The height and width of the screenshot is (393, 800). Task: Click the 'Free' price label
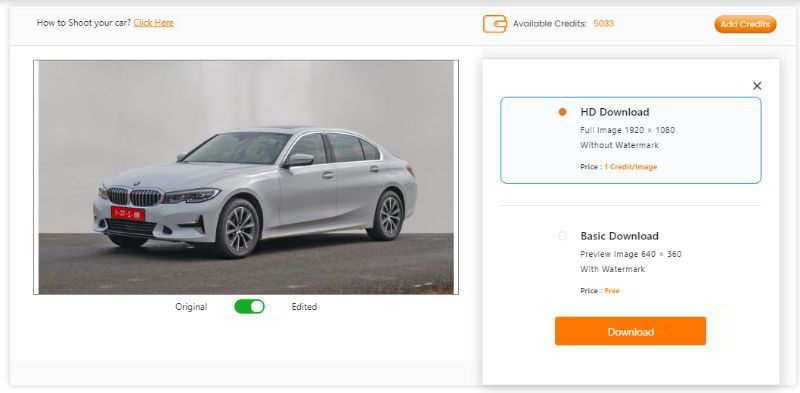[x=612, y=291]
